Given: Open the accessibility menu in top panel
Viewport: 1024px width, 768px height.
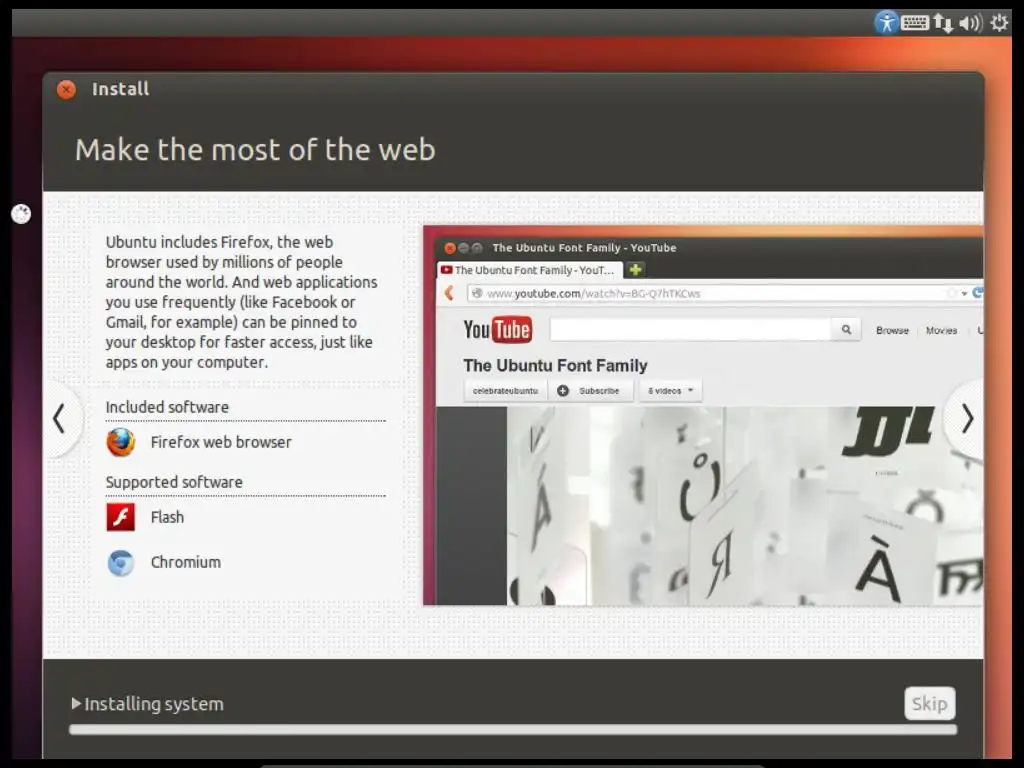Looking at the screenshot, I should 886,23.
